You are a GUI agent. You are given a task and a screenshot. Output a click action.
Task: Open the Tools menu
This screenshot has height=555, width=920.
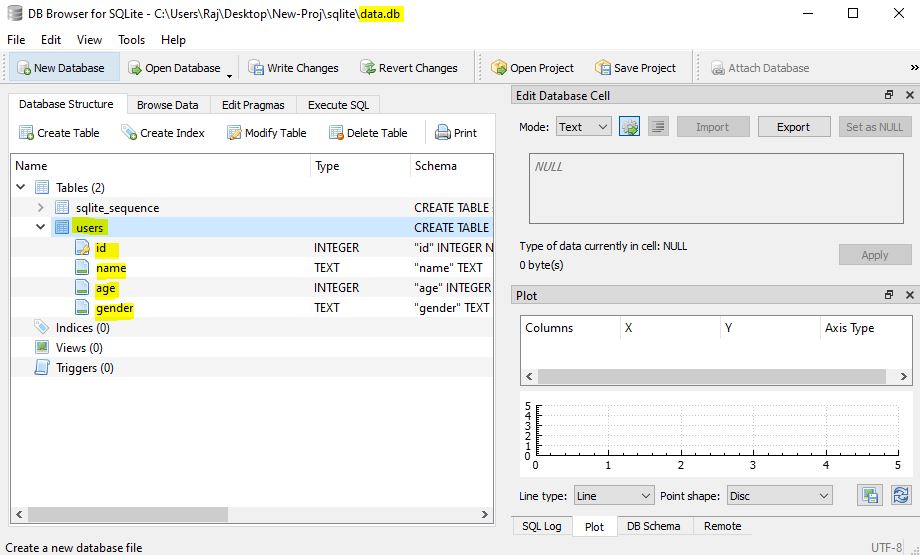pyautogui.click(x=131, y=40)
